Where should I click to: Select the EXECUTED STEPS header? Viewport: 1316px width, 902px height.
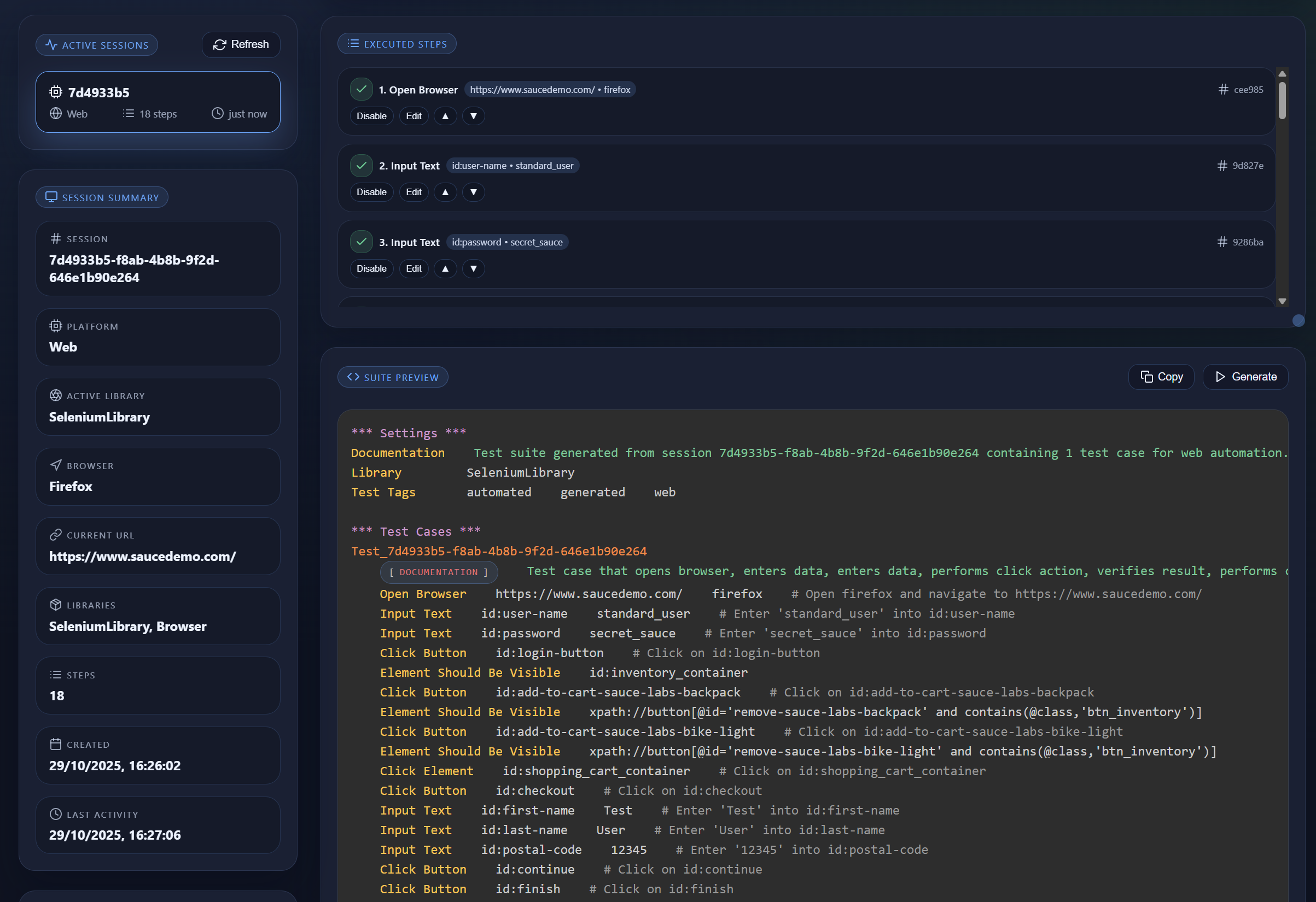(397, 43)
